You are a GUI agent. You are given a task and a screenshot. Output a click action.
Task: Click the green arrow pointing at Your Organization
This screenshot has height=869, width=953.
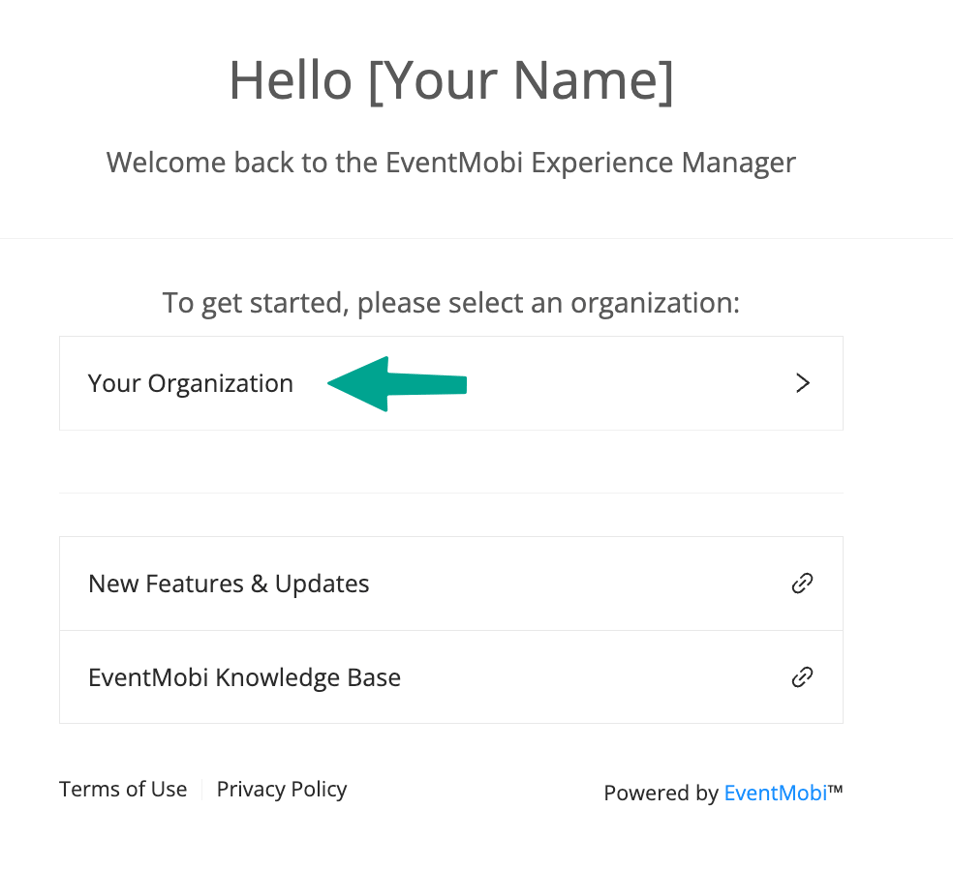pos(395,383)
